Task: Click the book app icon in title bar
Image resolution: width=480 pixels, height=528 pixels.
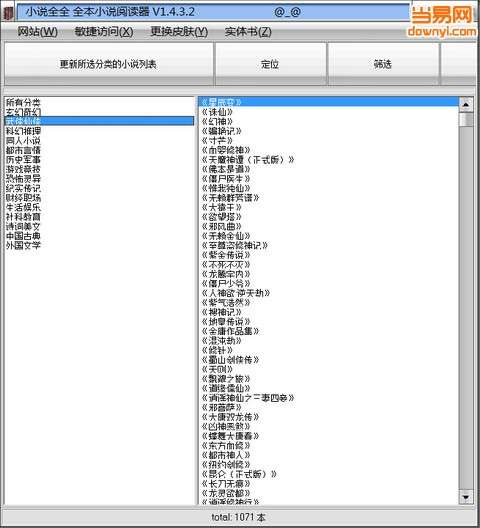Action: click(x=8, y=13)
